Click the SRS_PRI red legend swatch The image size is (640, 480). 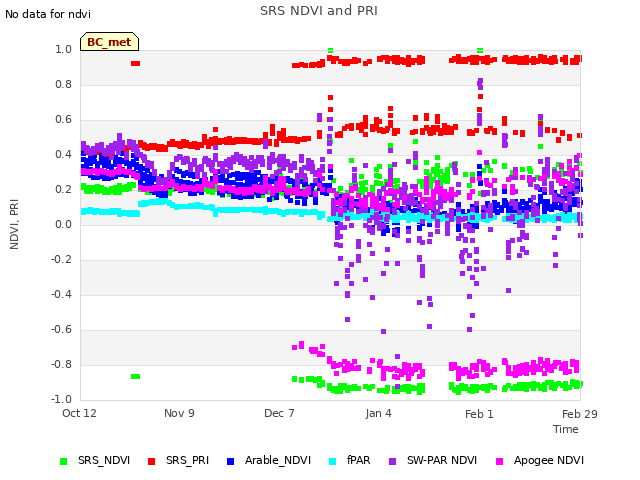(x=151, y=461)
